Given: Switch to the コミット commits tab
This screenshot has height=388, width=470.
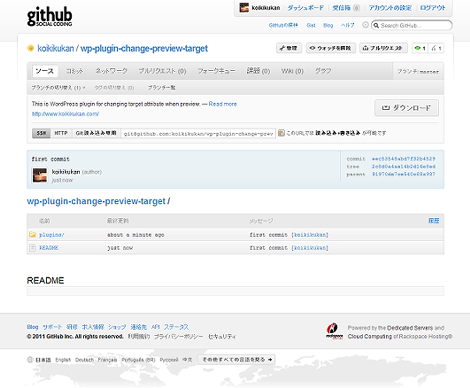Looking at the screenshot, I should click(x=74, y=71).
